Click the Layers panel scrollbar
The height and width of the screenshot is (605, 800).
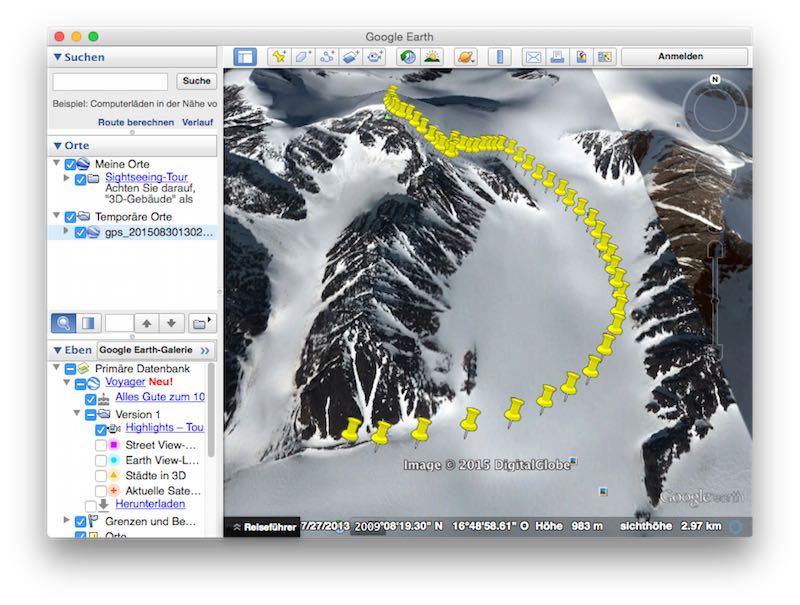[x=210, y=408]
